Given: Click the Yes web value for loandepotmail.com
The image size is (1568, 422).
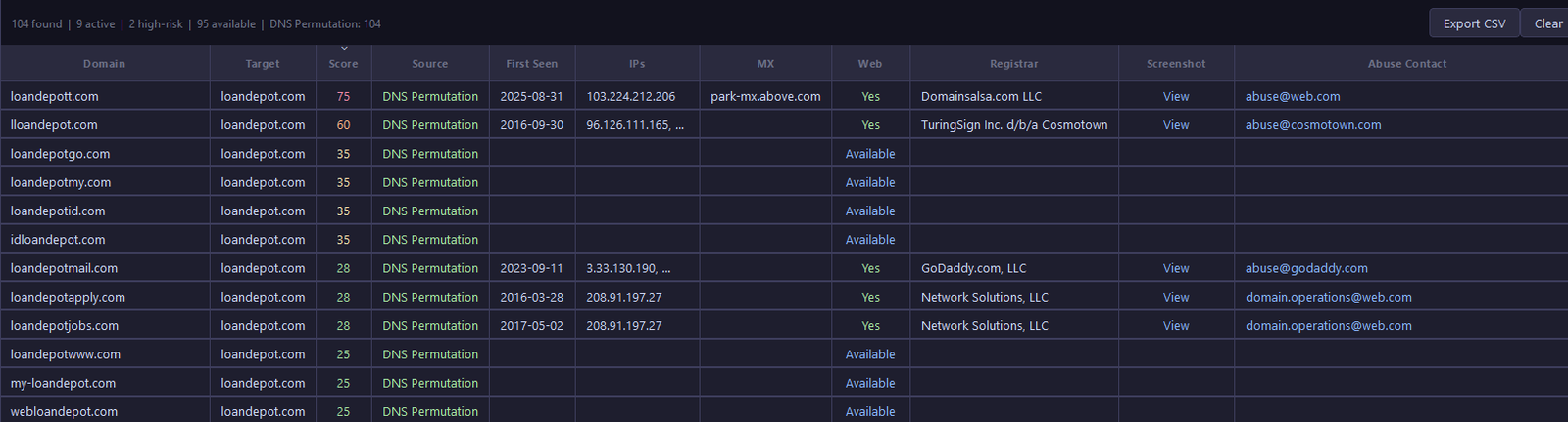Looking at the screenshot, I should click(x=870, y=268).
